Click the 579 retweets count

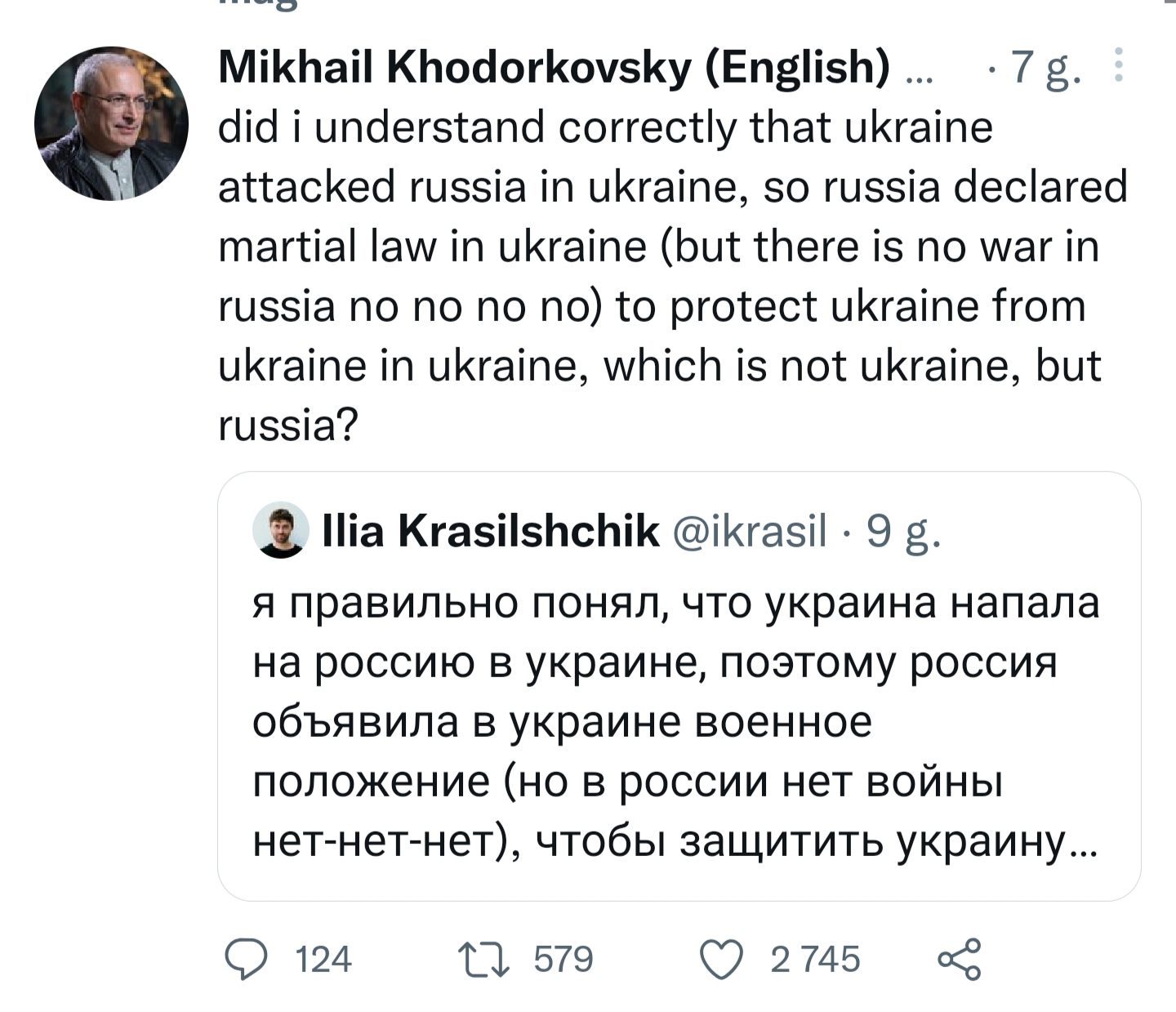(x=563, y=960)
